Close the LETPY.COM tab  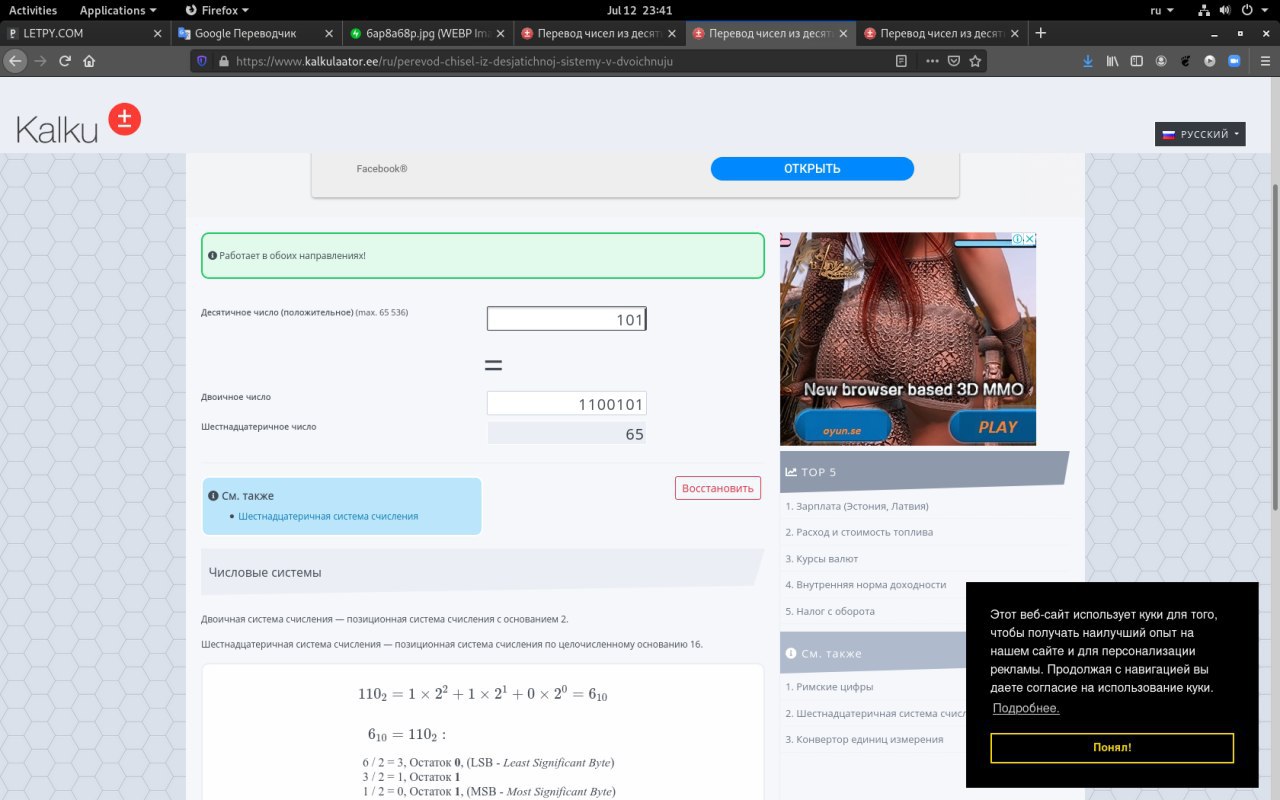click(157, 33)
